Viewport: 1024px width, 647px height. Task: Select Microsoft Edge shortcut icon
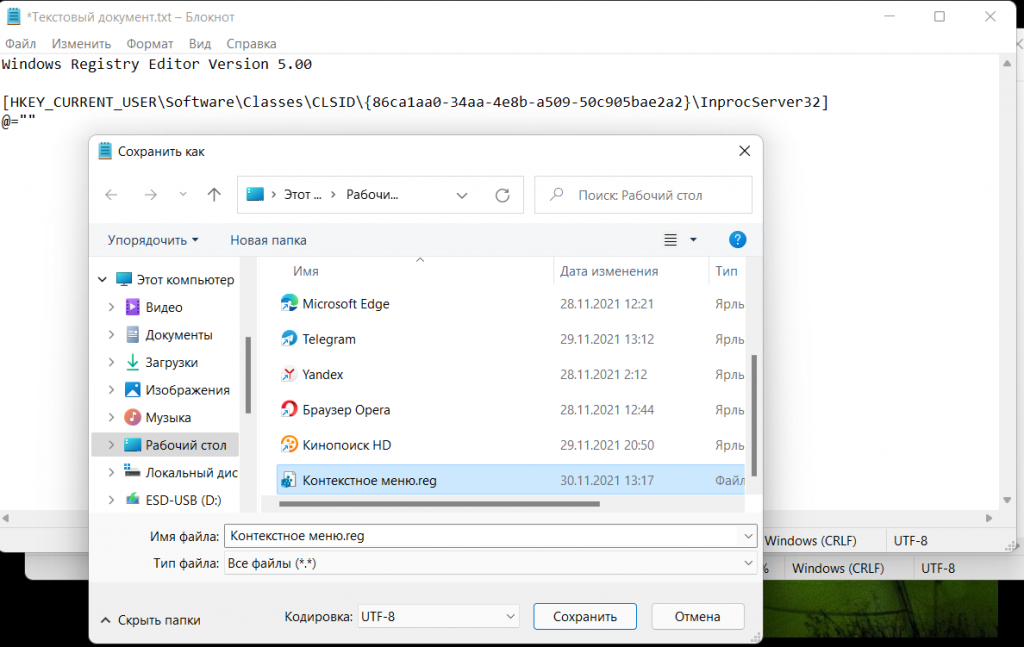click(x=289, y=304)
